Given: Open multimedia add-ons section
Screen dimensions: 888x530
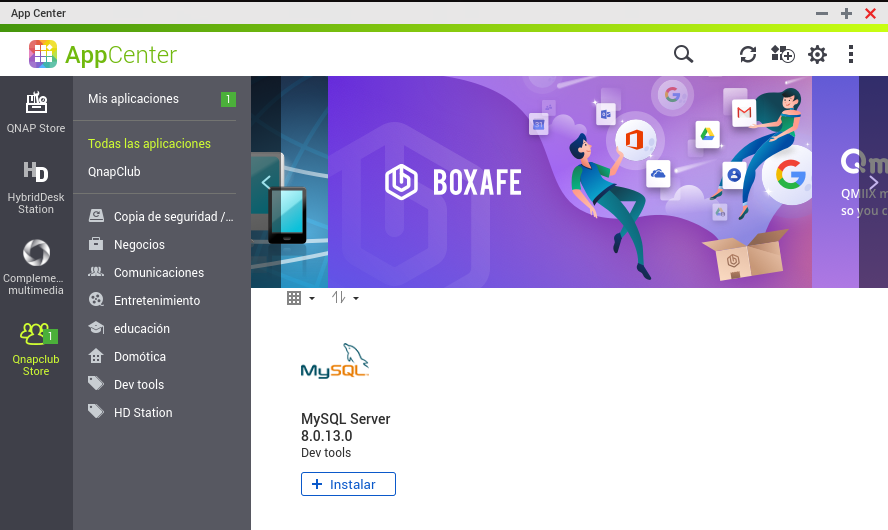Looking at the screenshot, I should click(x=36, y=267).
